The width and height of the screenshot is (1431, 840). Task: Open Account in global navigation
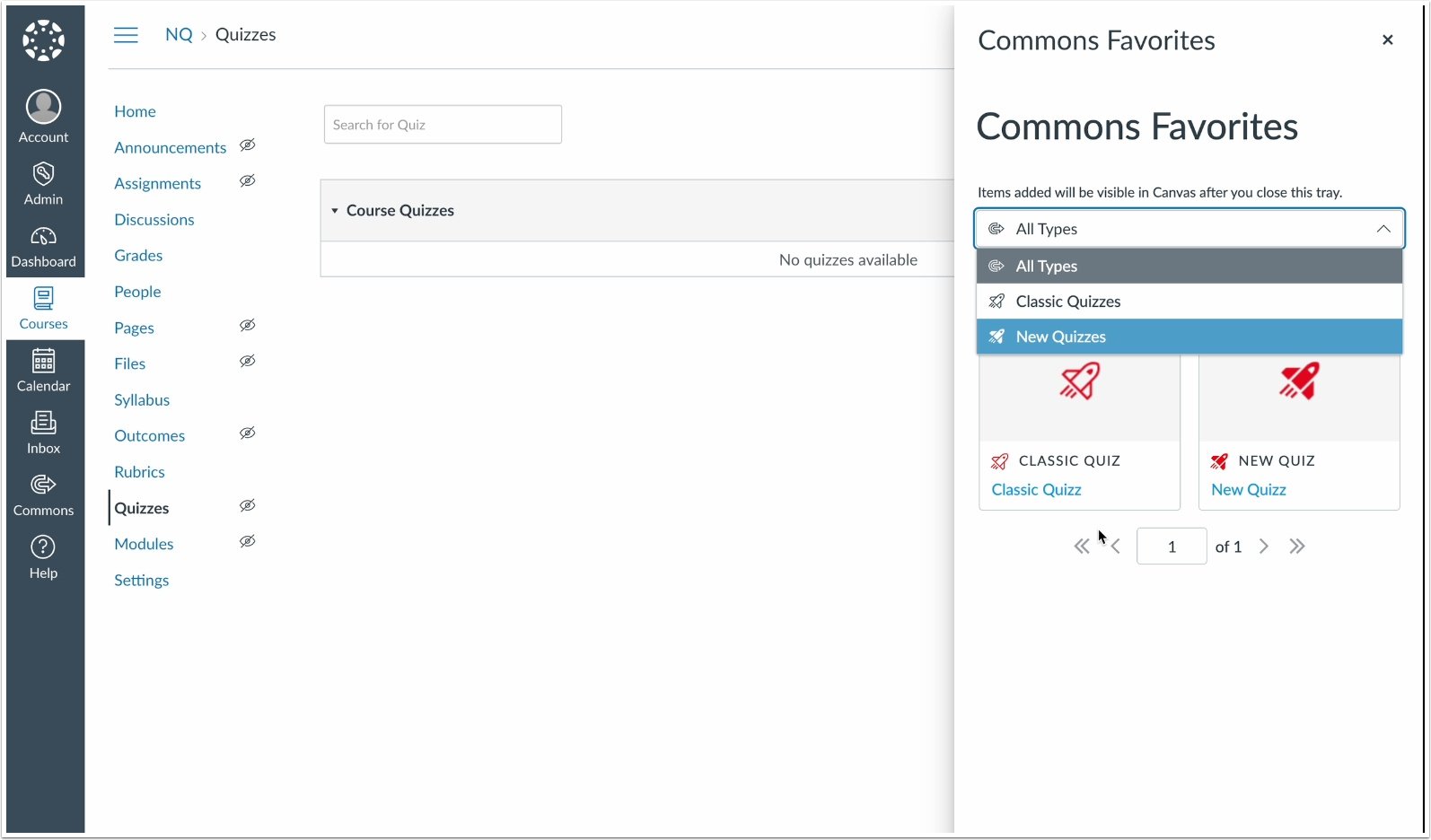click(43, 117)
